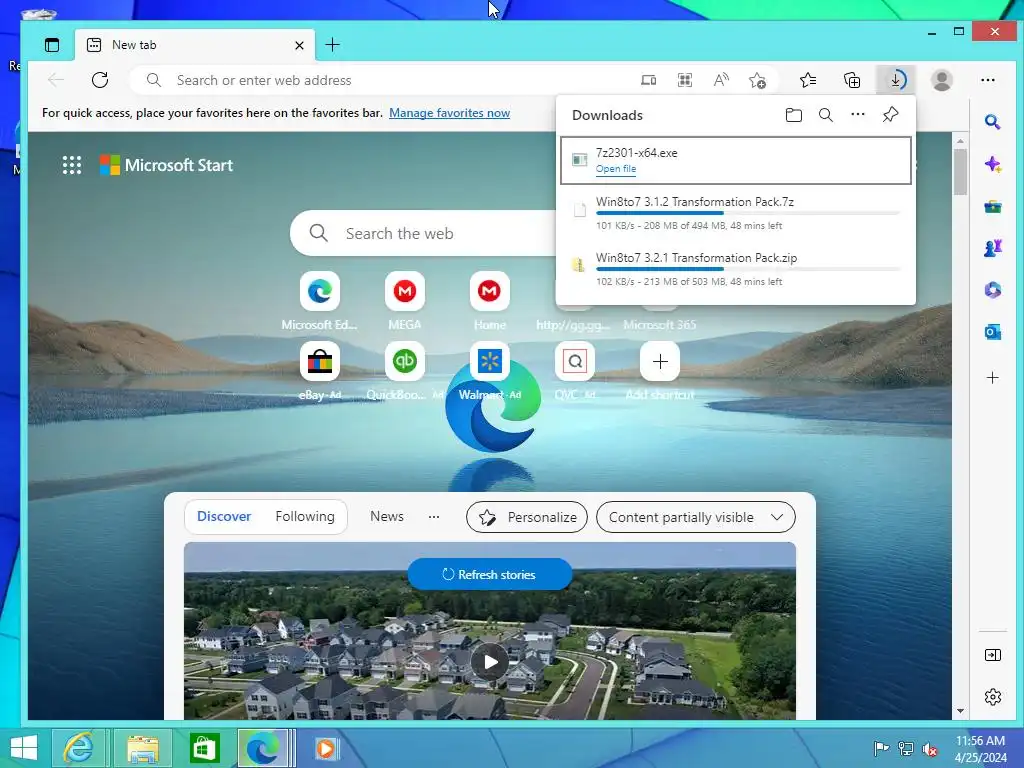Image resolution: width=1024 pixels, height=768 pixels.
Task: Open downloads folder icon in Downloads panel
Action: pos(793,115)
